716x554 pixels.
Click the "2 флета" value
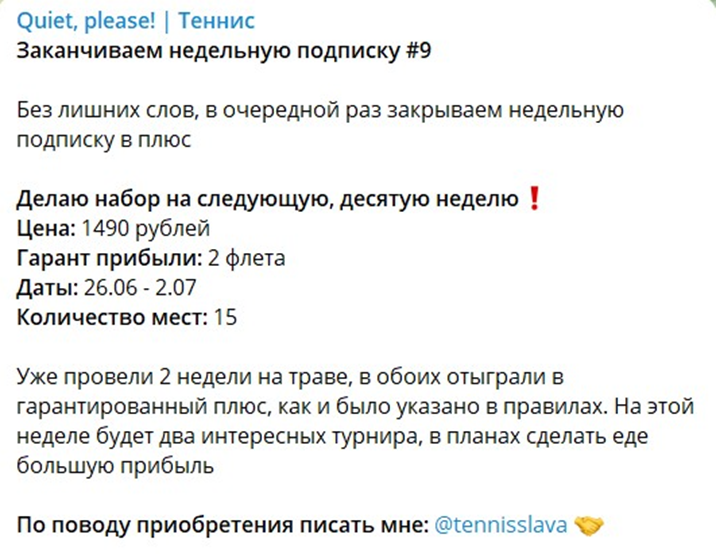click(247, 259)
